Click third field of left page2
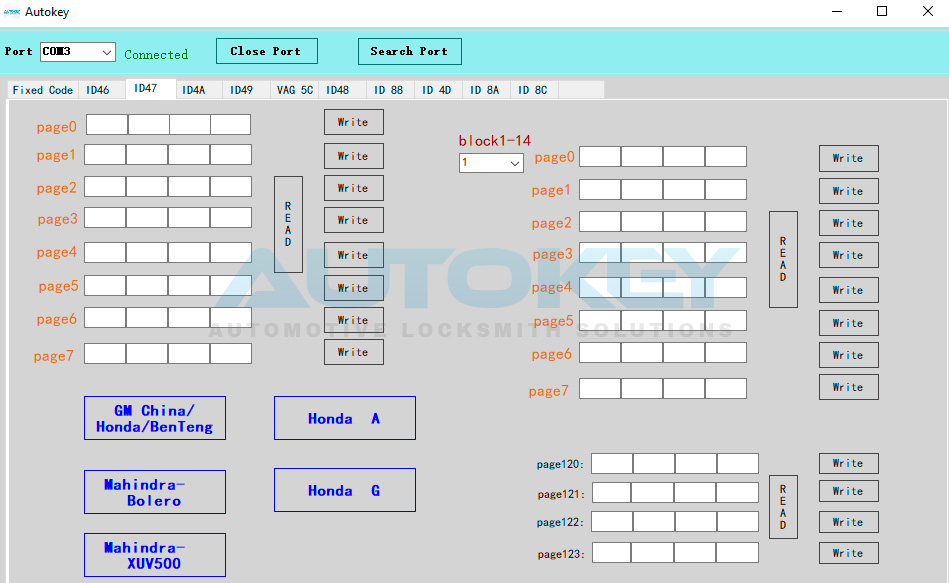This screenshot has width=949, height=583. 189,186
